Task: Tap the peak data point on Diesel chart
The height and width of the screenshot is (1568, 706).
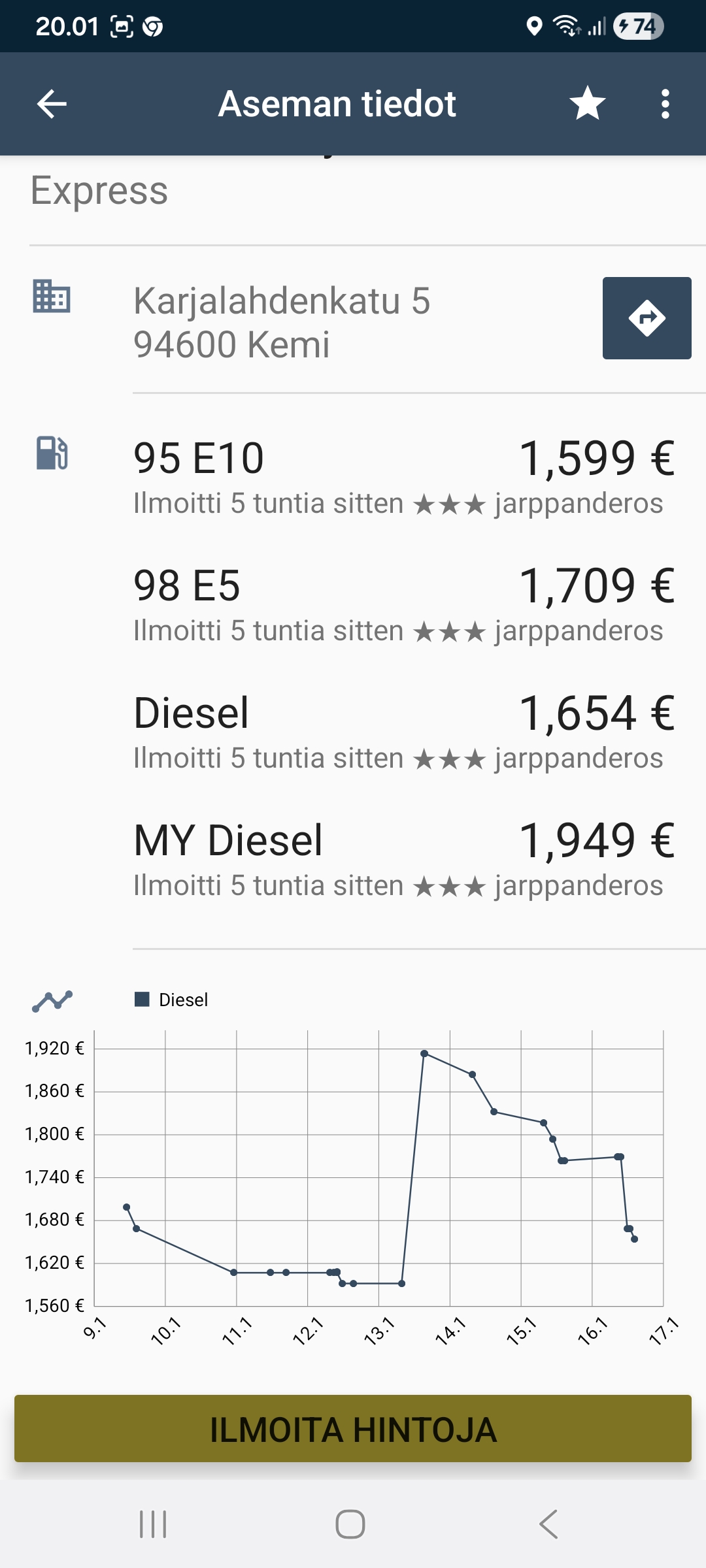Action: pyautogui.click(x=424, y=1053)
